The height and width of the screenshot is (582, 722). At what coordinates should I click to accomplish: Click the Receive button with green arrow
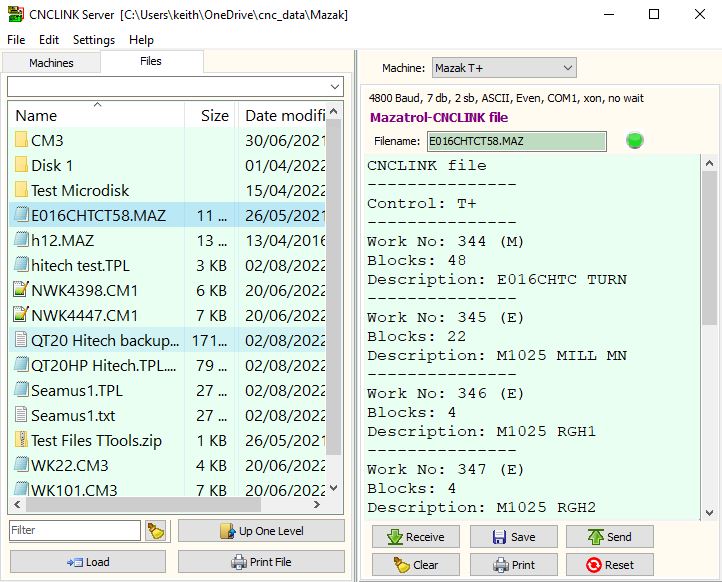(x=415, y=537)
